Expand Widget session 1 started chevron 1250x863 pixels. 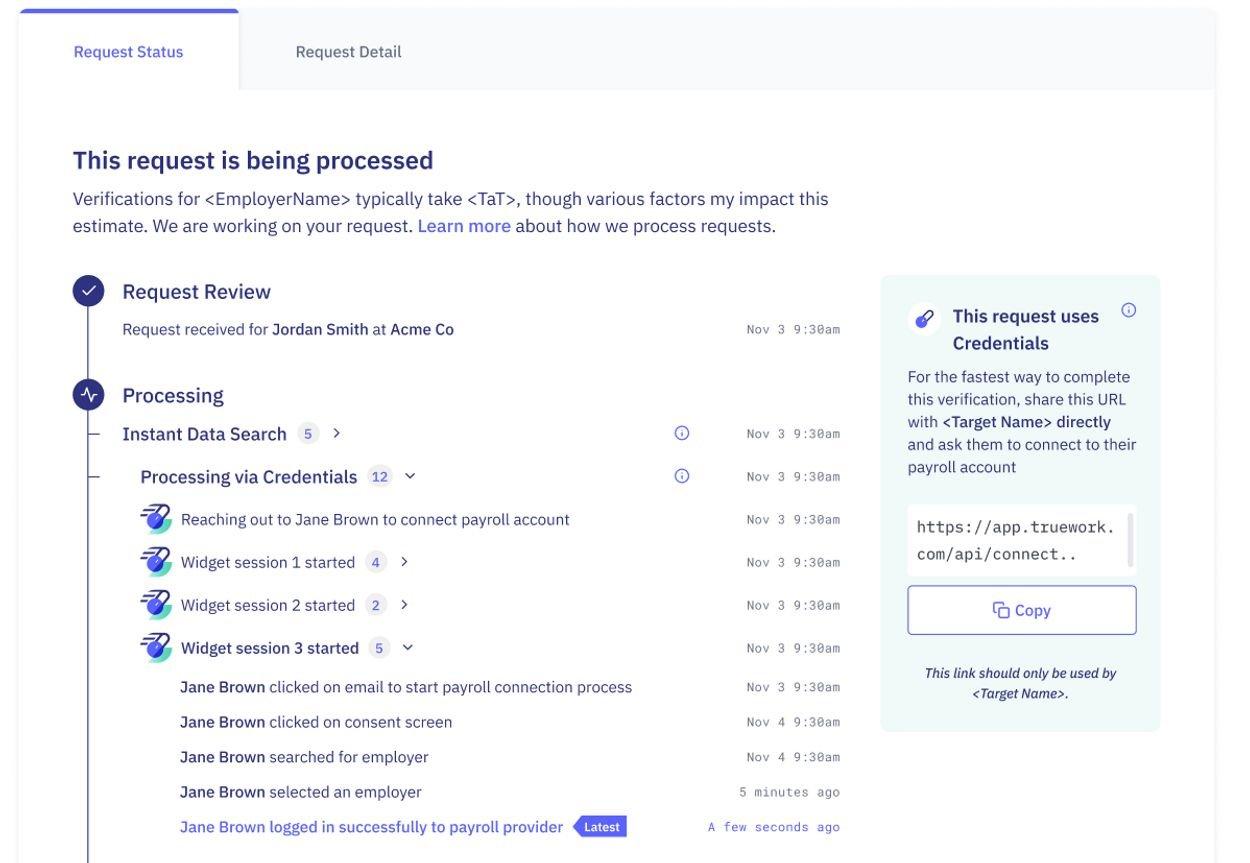click(x=405, y=562)
